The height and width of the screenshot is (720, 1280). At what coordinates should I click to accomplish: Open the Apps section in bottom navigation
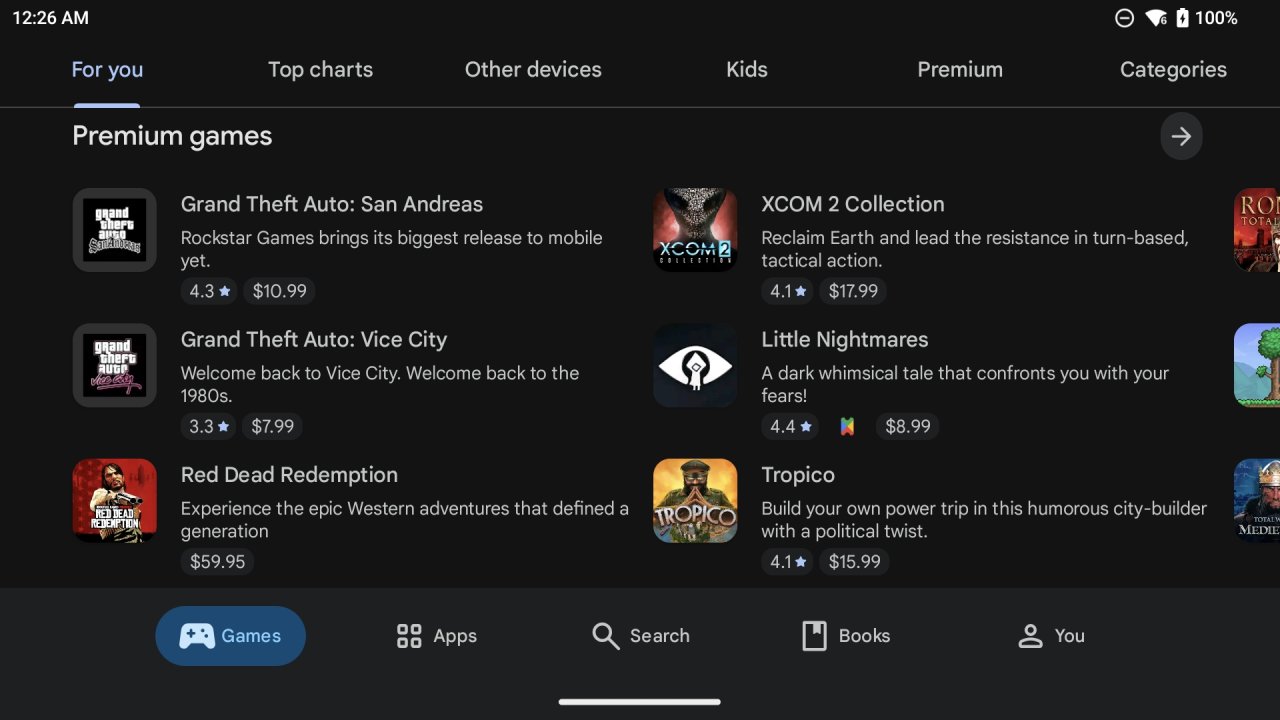[436, 636]
